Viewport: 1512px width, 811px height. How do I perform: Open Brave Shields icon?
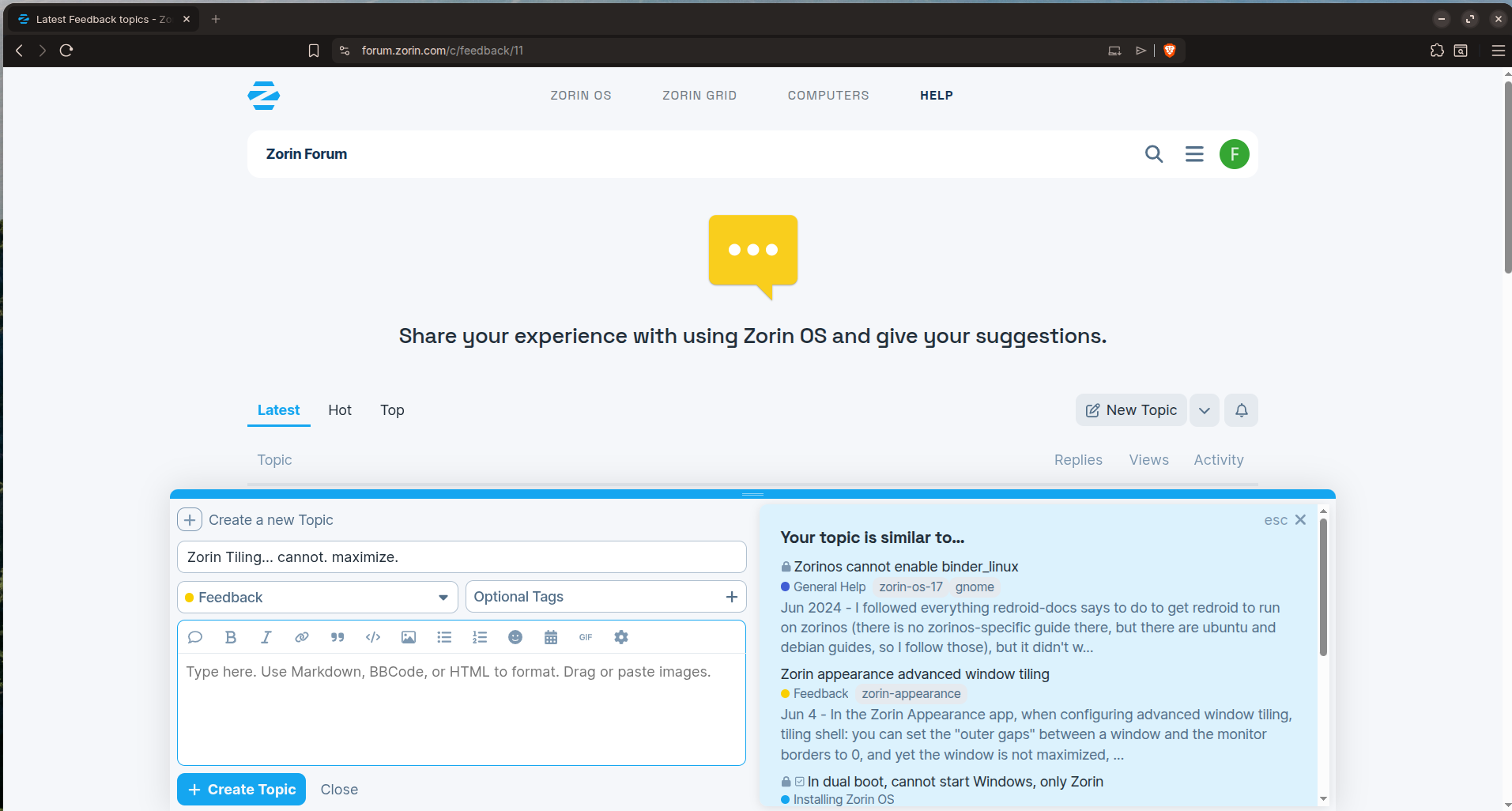1170,51
